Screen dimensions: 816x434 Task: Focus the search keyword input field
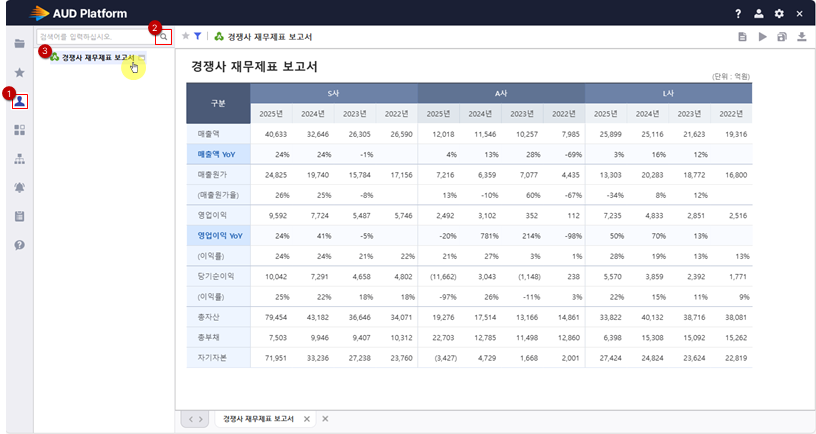(95, 36)
